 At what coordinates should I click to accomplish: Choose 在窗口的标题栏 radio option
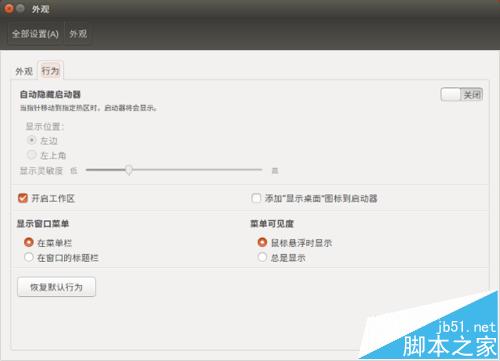tap(29, 257)
